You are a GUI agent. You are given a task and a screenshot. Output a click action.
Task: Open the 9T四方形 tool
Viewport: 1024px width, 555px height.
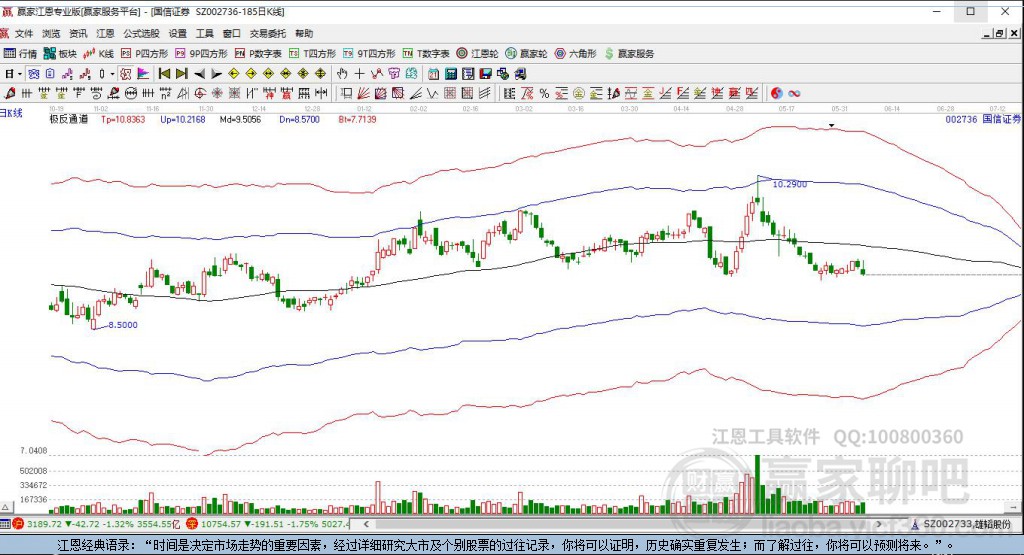click(x=369, y=54)
